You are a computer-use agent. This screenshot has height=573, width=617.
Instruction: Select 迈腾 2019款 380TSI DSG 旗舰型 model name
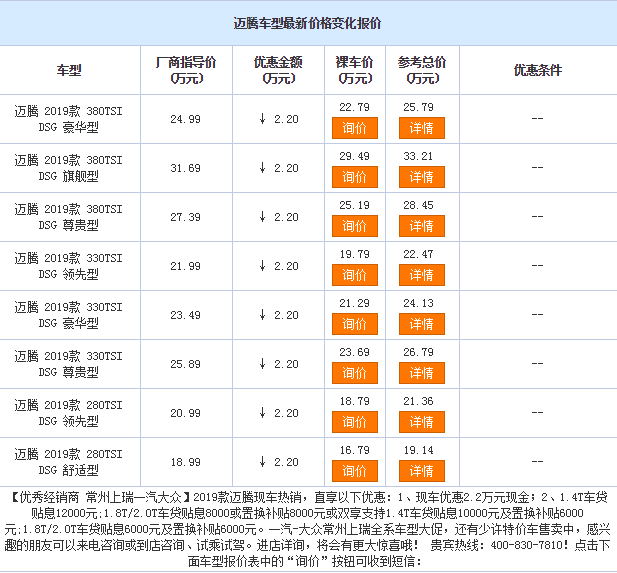pos(68,168)
